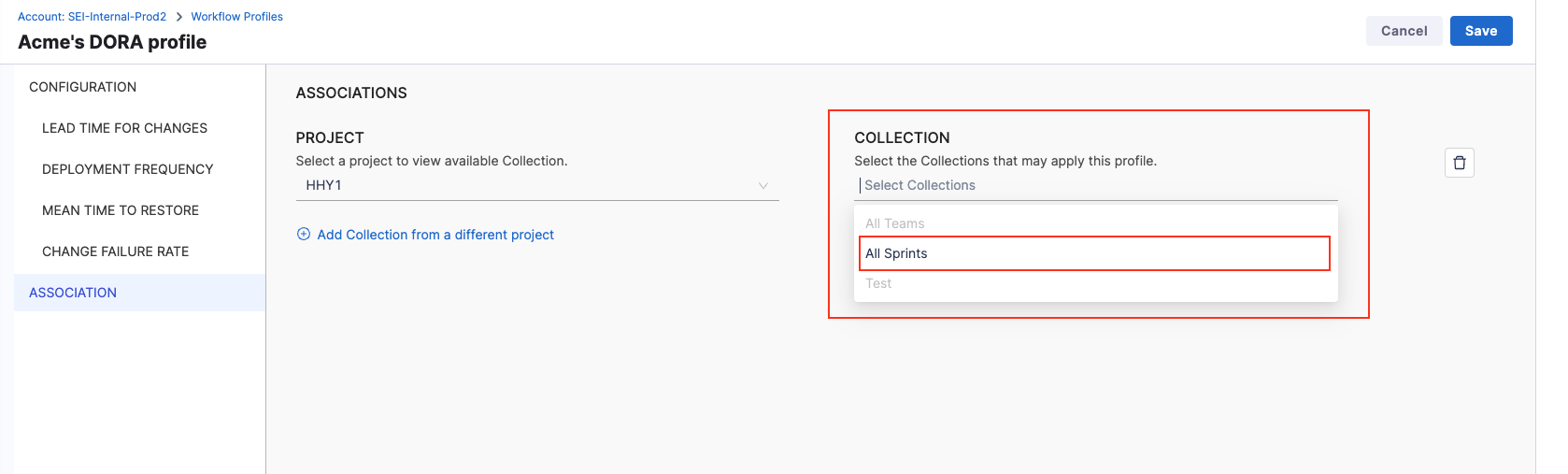Open Mean Time to Restore section
Screen dimensions: 1568x474
(x=121, y=210)
